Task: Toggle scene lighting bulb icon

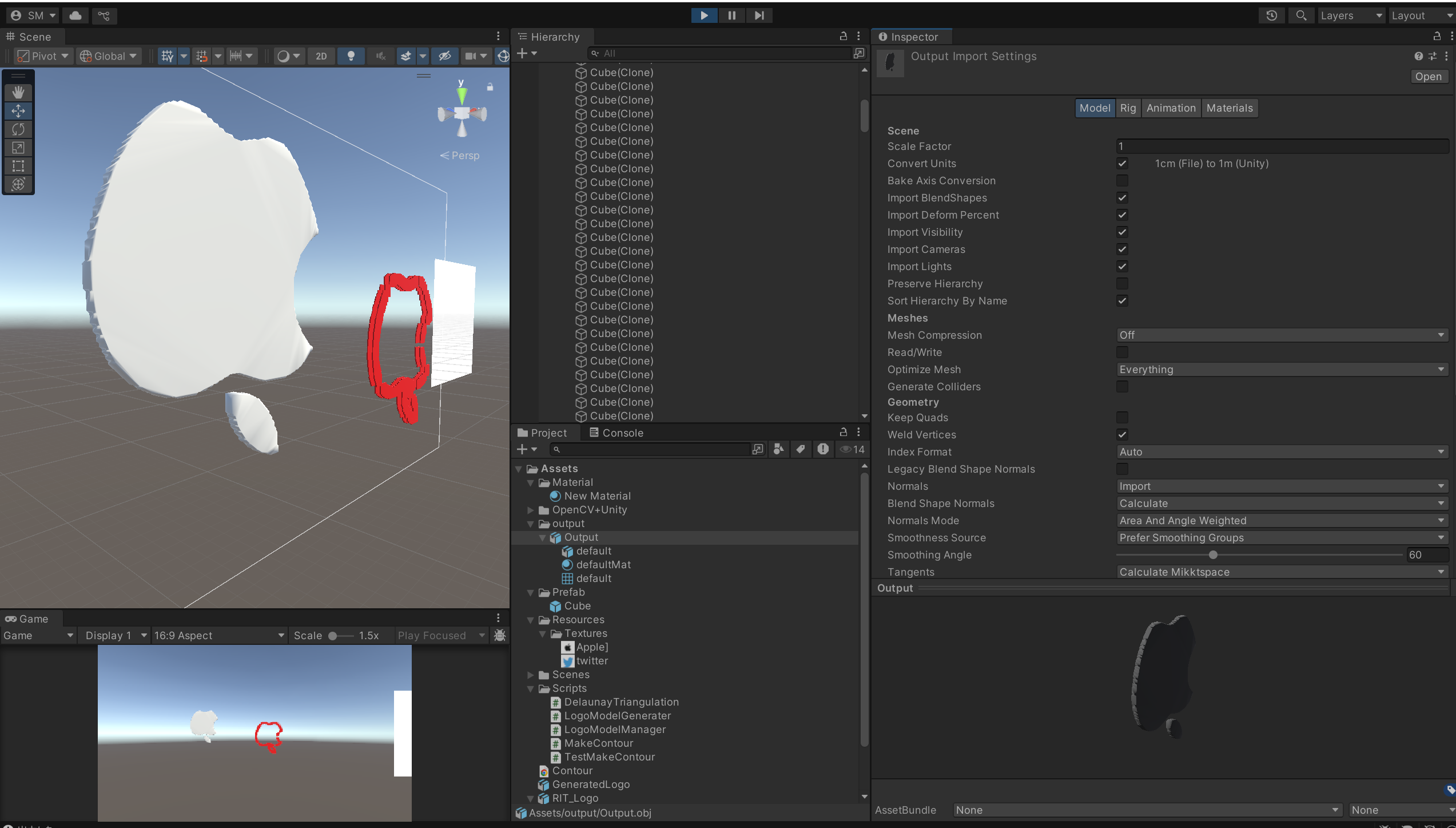Action: 351,56
